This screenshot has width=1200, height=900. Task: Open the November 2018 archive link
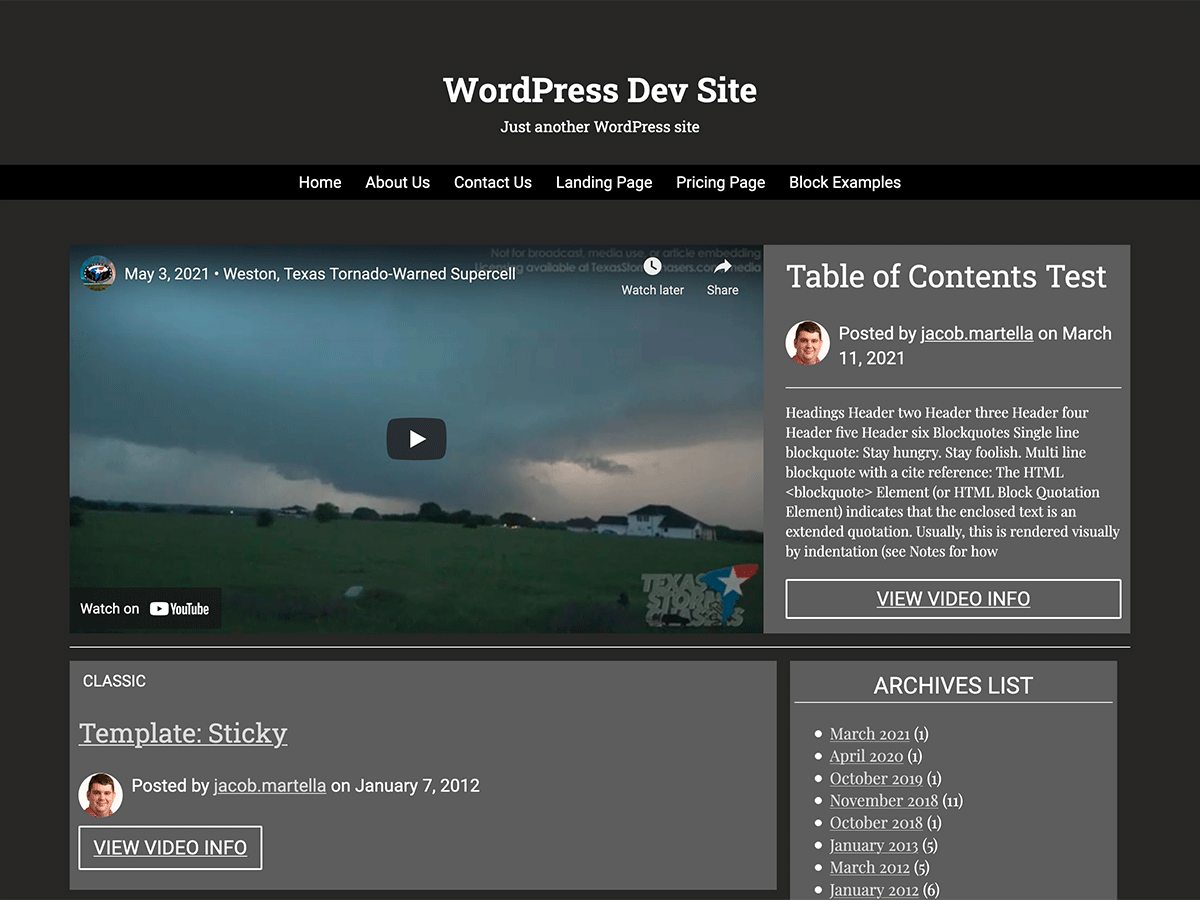[883, 800]
